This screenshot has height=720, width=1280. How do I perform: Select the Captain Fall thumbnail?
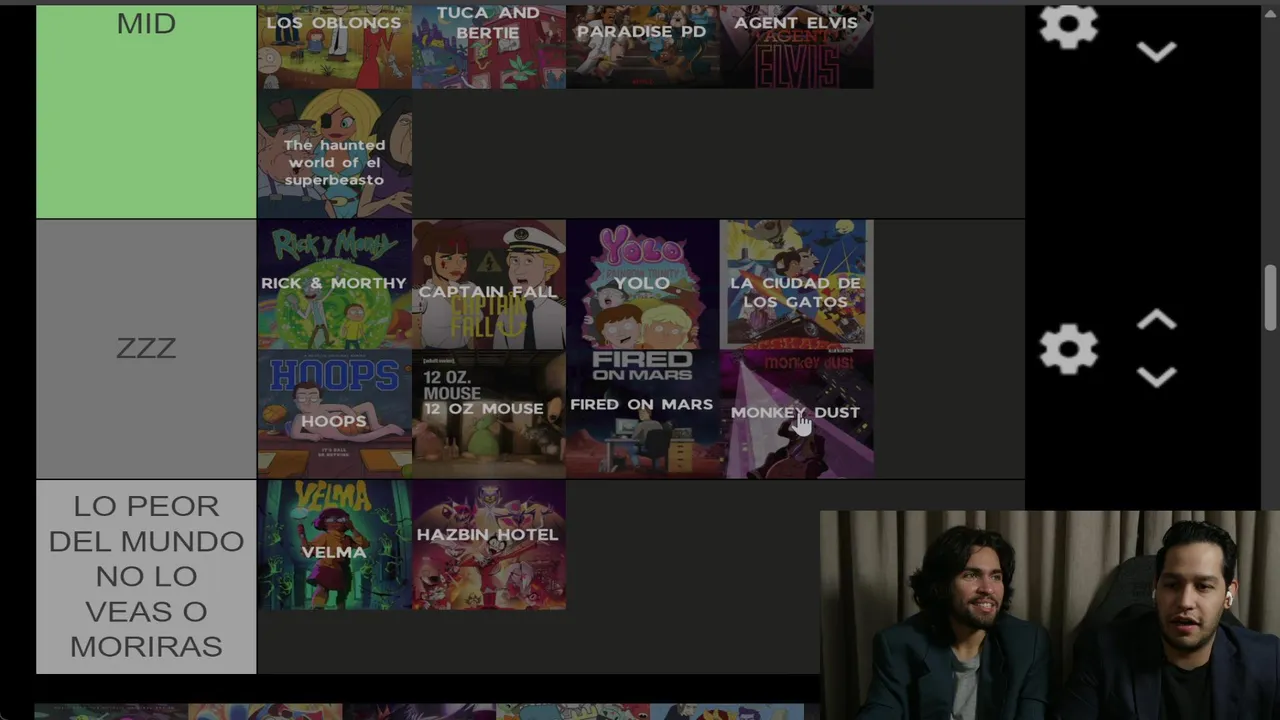[x=488, y=285]
